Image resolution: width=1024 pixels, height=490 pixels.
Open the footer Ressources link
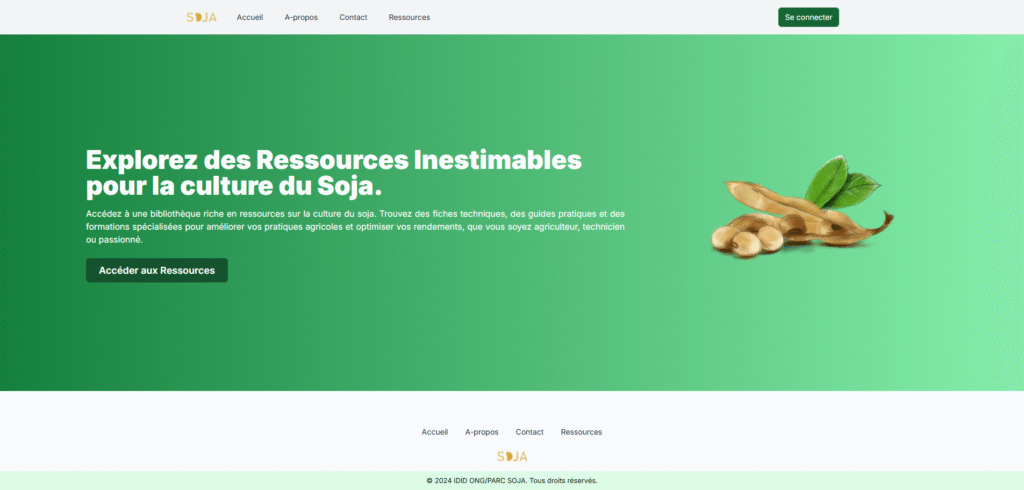click(x=581, y=432)
